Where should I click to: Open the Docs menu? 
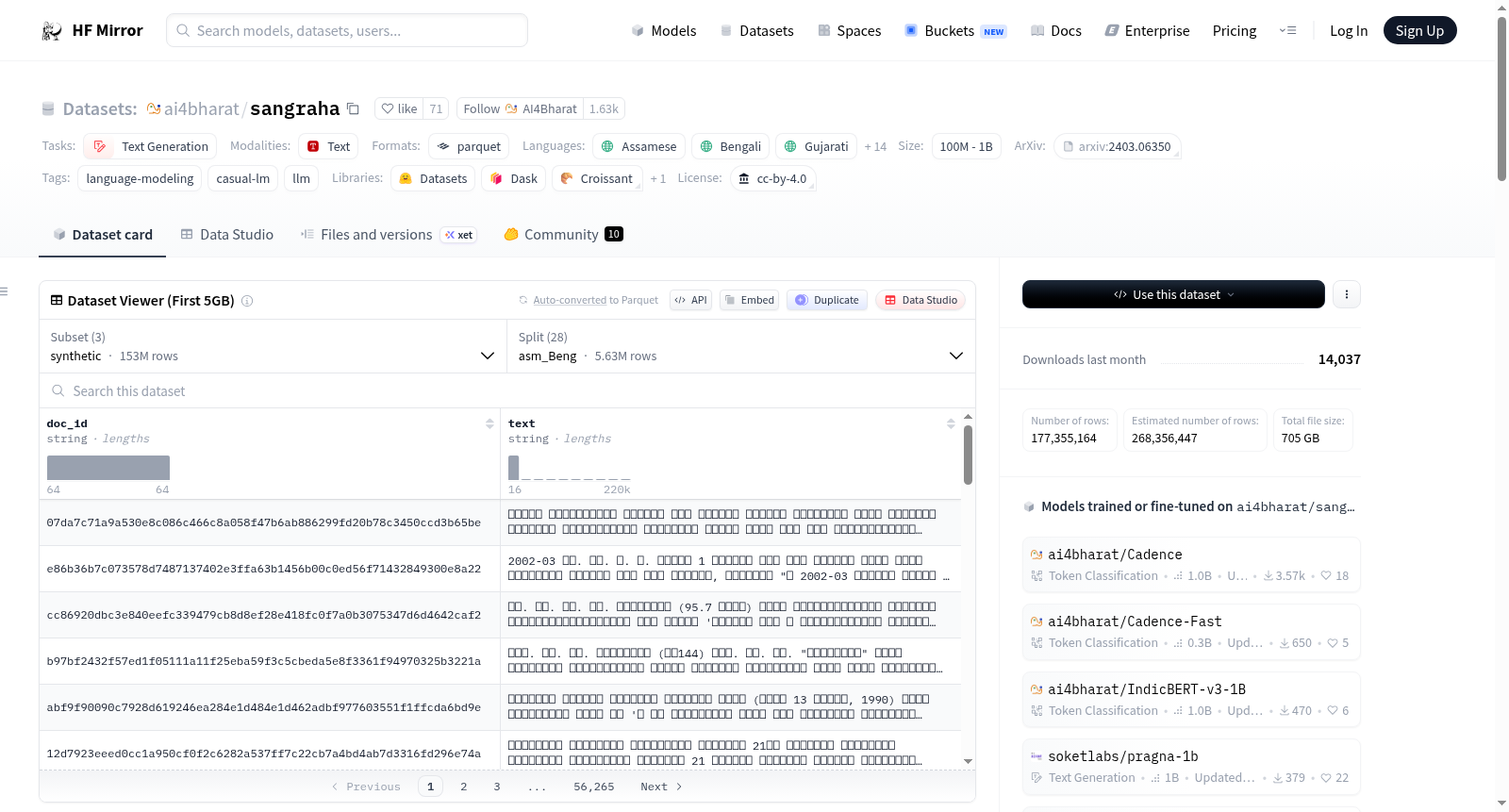(x=1056, y=31)
